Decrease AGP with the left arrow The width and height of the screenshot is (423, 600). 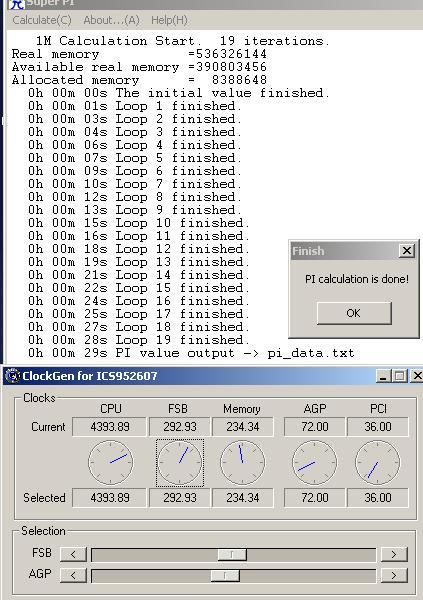[73, 575]
